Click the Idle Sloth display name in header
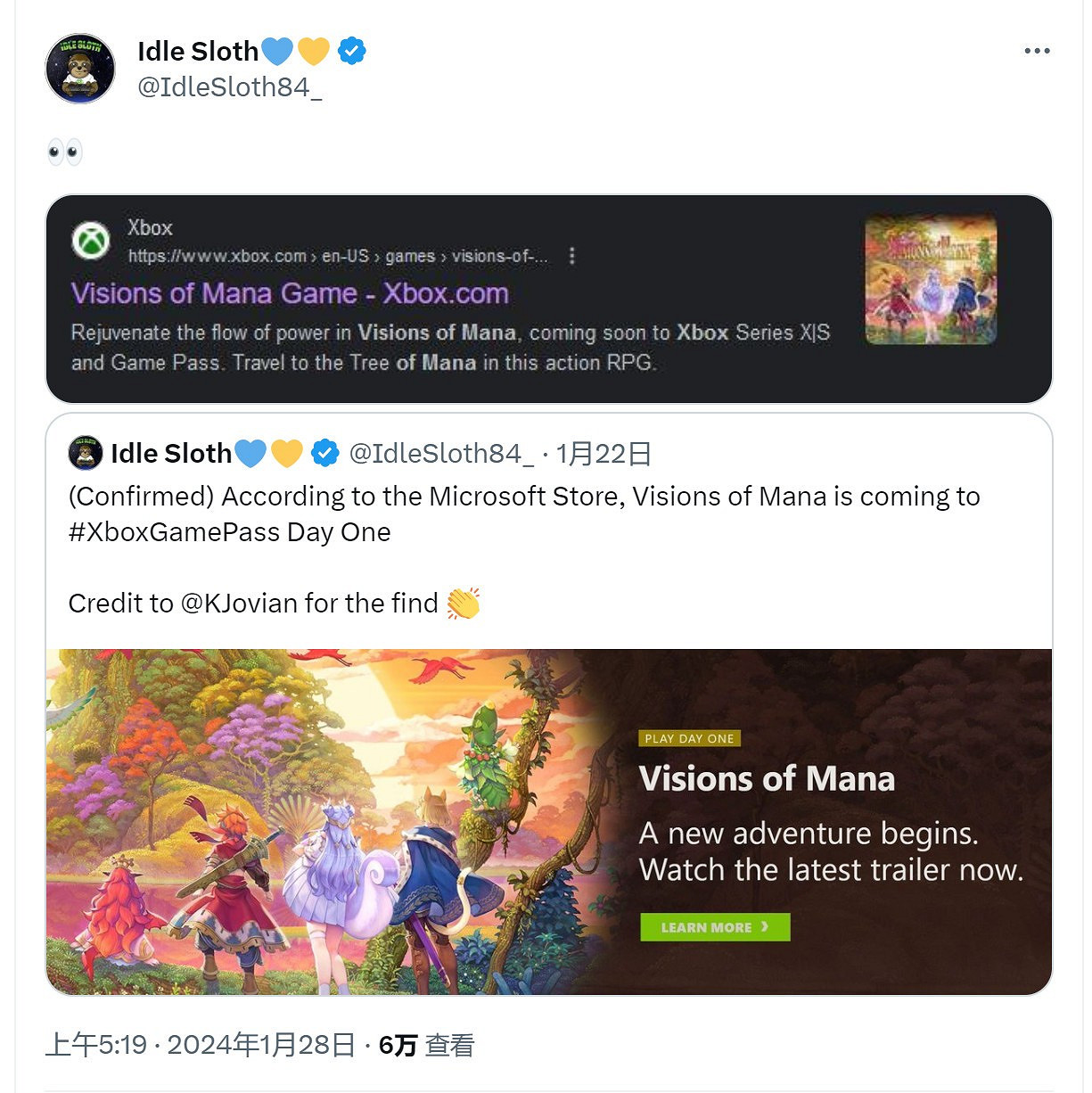 197,52
